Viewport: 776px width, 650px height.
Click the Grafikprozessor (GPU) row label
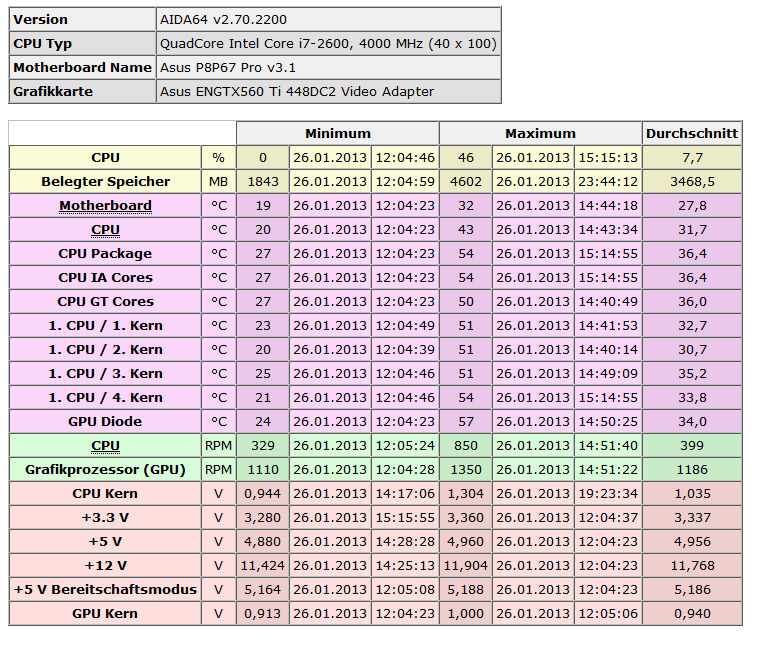point(105,470)
